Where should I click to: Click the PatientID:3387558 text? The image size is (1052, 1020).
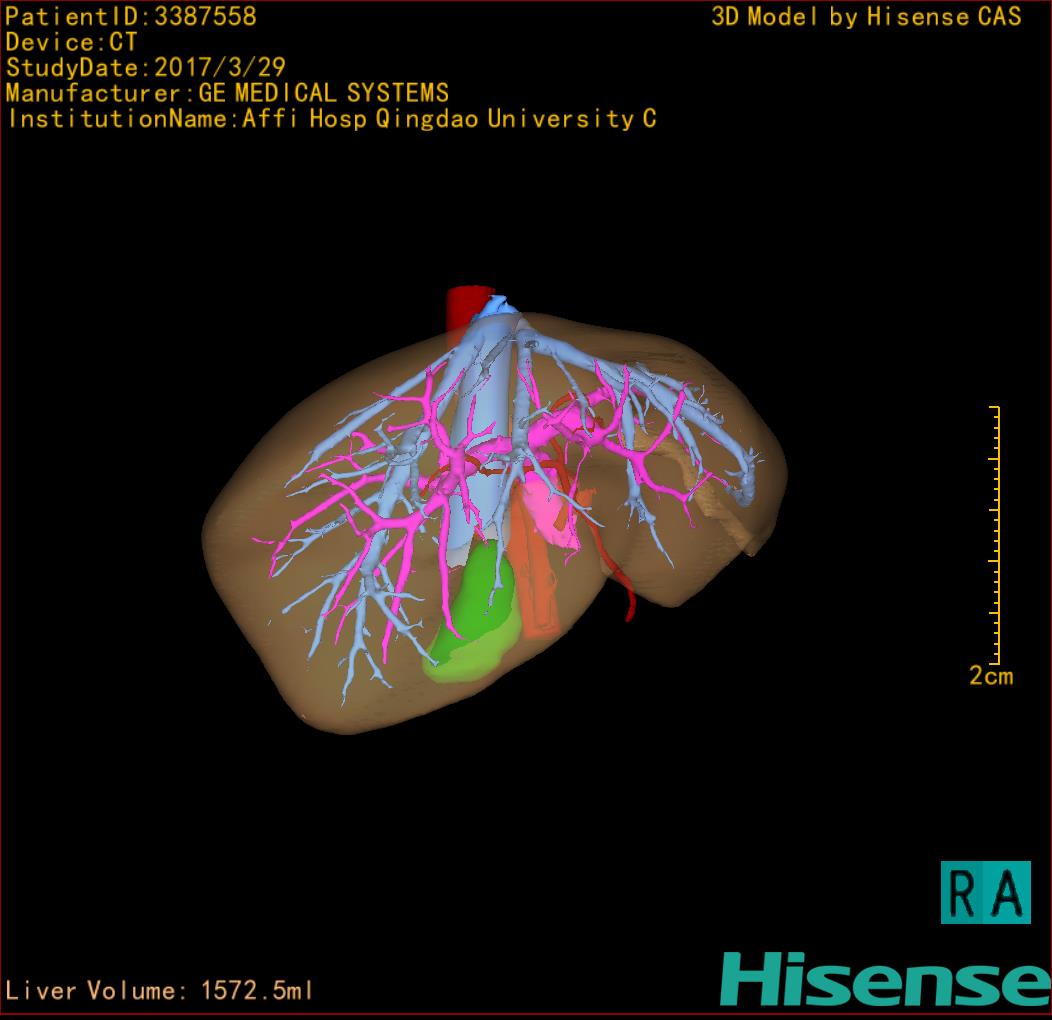coord(131,16)
